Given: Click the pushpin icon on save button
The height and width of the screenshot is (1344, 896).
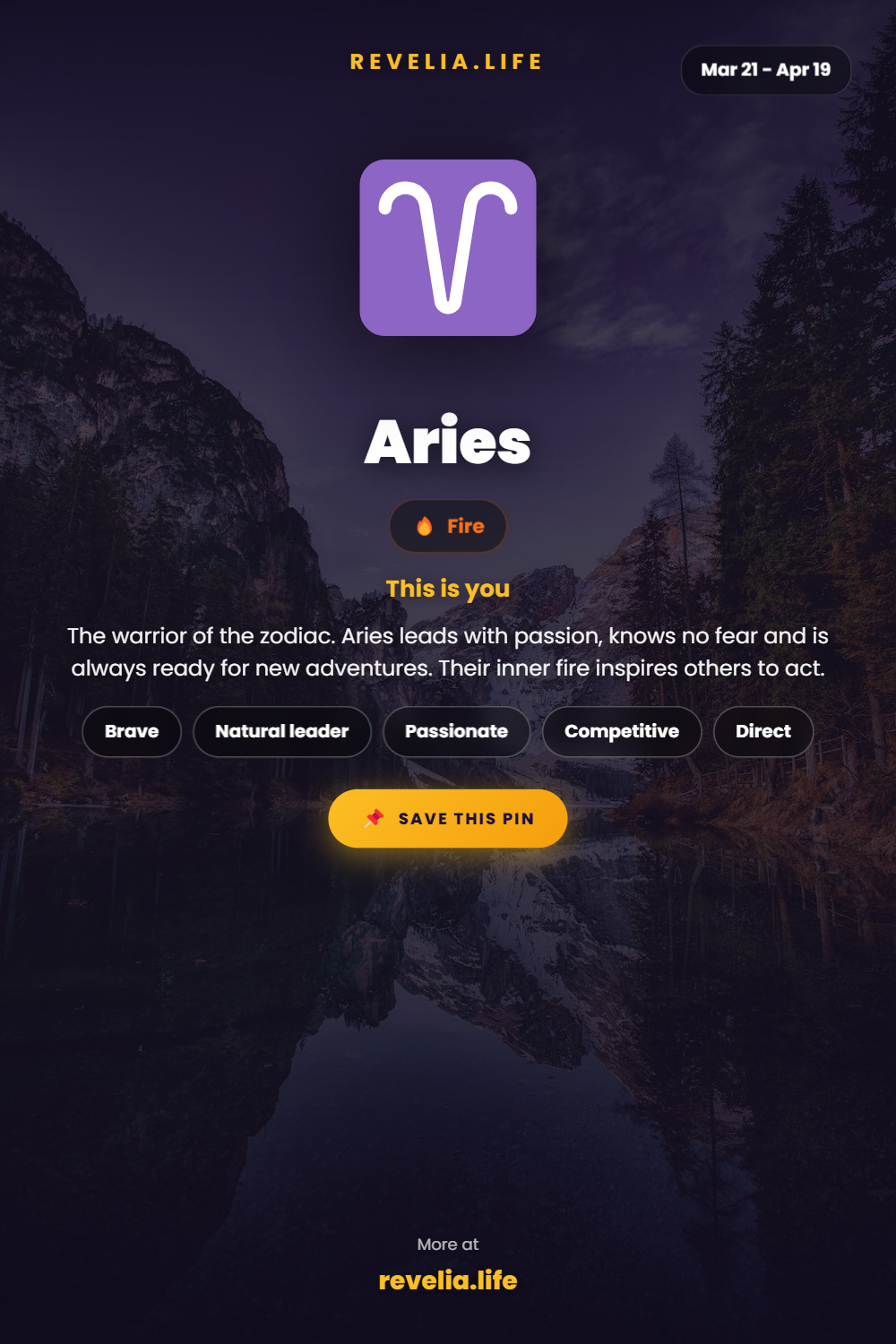Looking at the screenshot, I should [x=375, y=818].
